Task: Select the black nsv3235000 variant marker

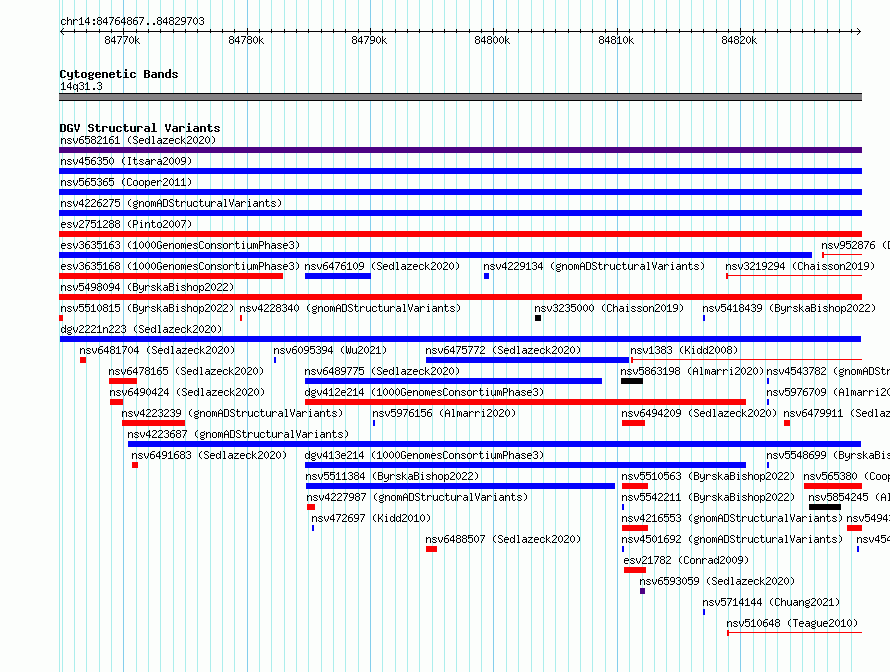Action: tap(538, 318)
